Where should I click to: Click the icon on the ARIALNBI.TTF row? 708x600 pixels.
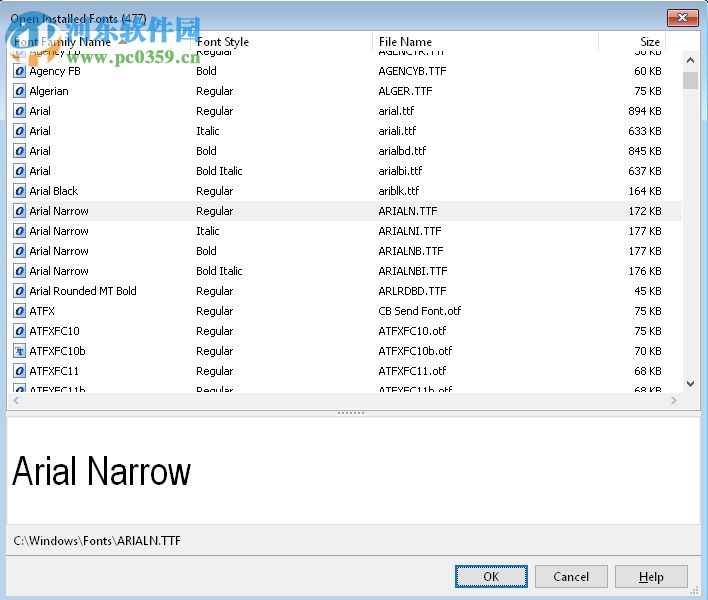point(19,271)
